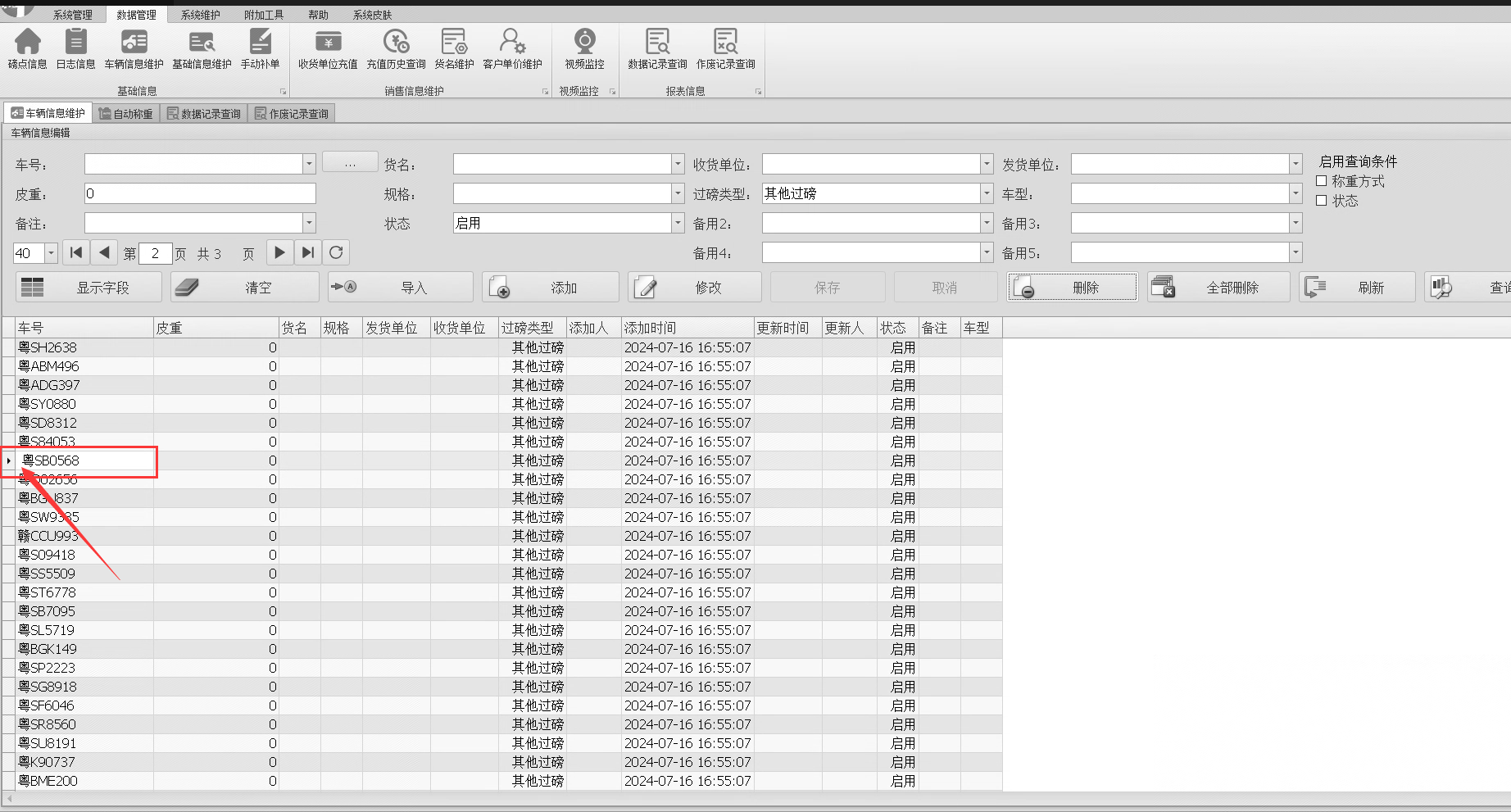Switch to the 作废记录查询 document tab
Viewport: 1511px width, 812px height.
coord(292,114)
